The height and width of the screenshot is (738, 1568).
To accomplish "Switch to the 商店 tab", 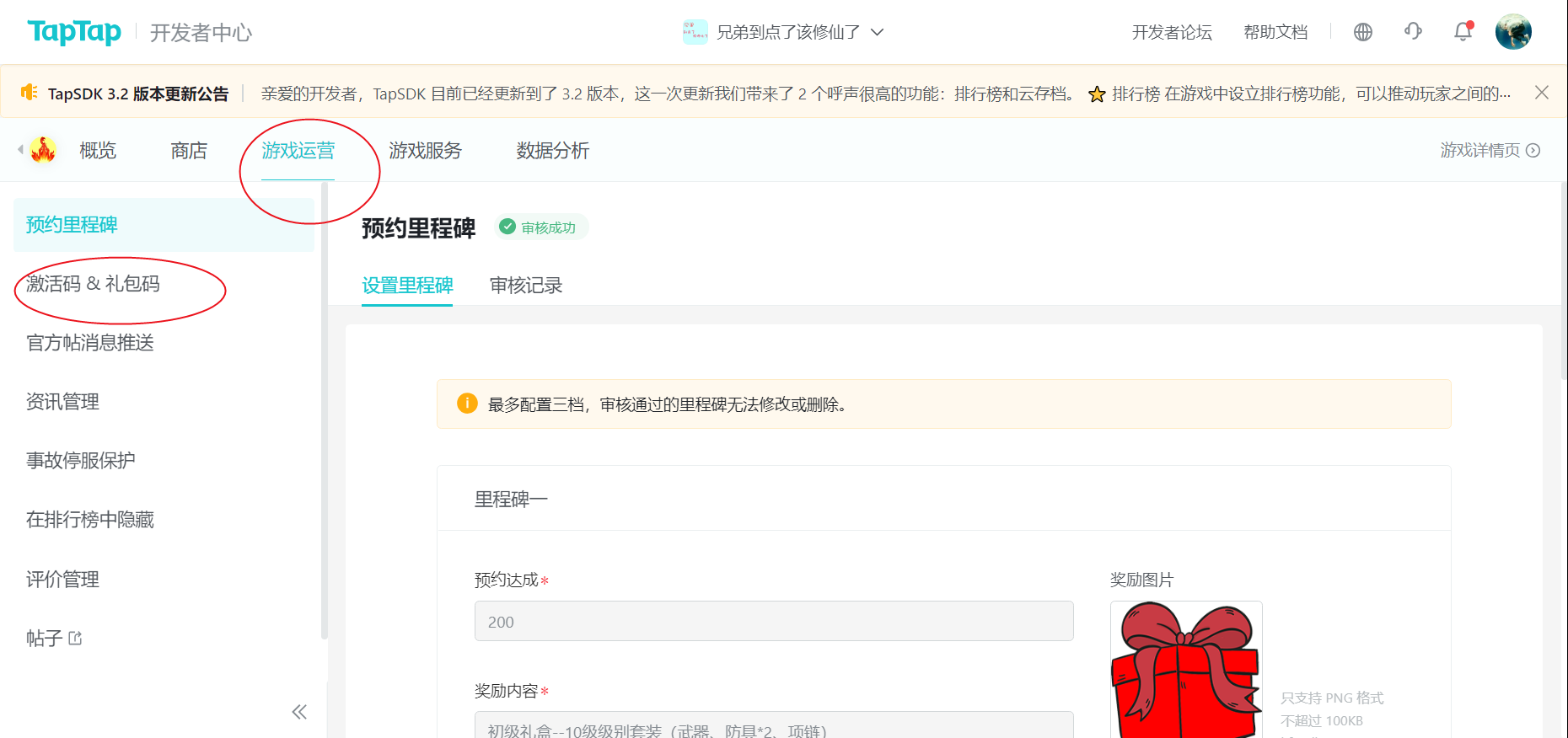I will (x=189, y=151).
